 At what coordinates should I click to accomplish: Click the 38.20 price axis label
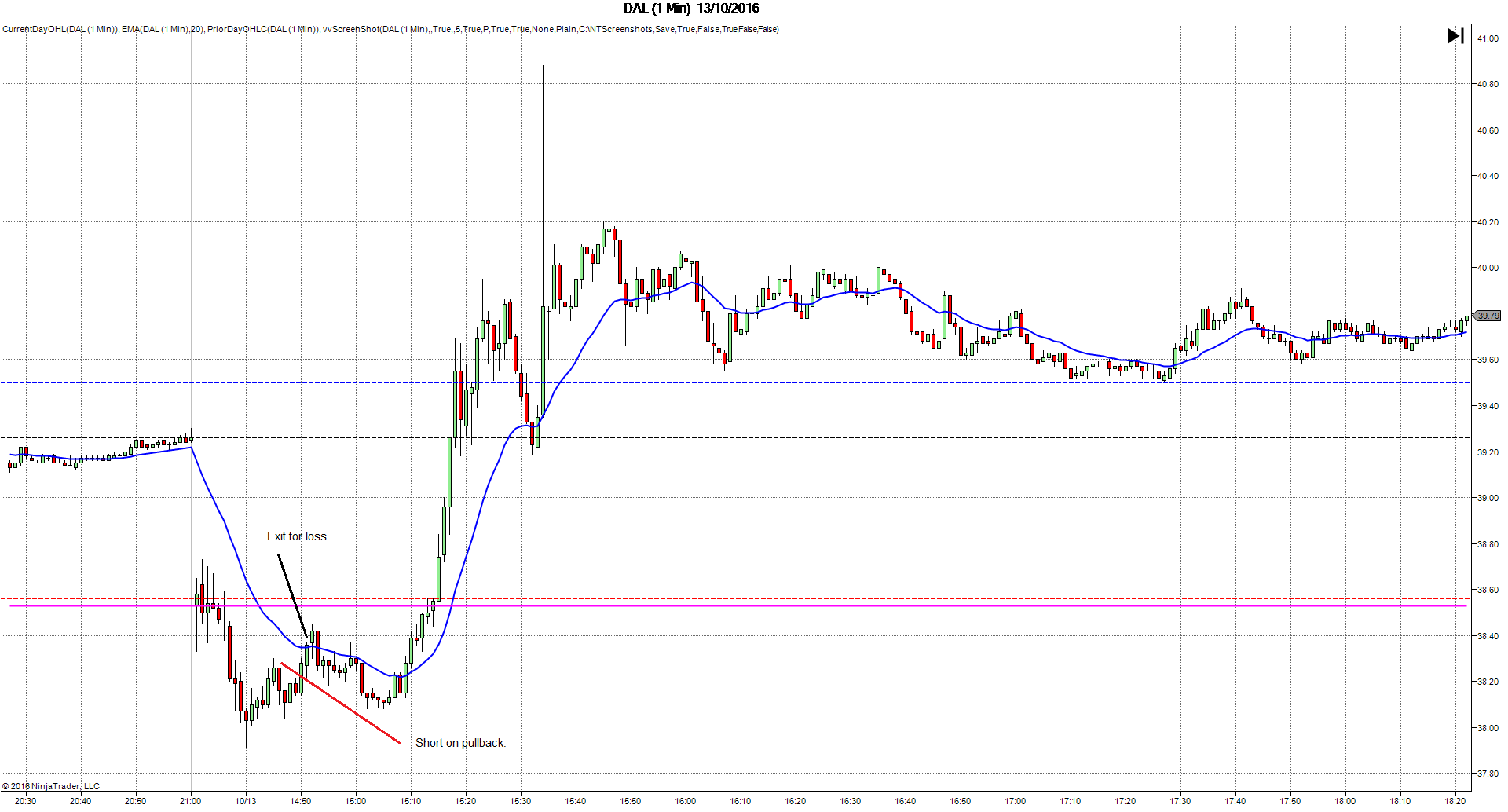point(1488,682)
